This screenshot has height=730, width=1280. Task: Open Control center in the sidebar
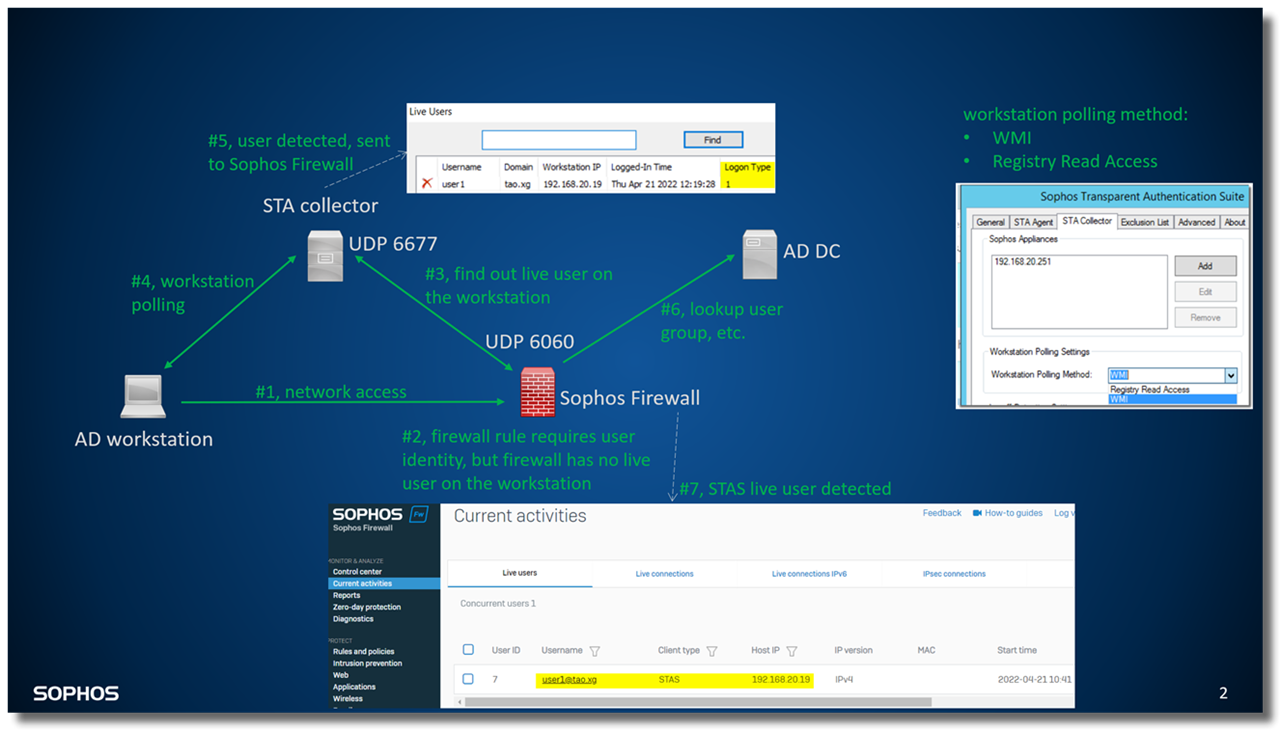tap(357, 572)
